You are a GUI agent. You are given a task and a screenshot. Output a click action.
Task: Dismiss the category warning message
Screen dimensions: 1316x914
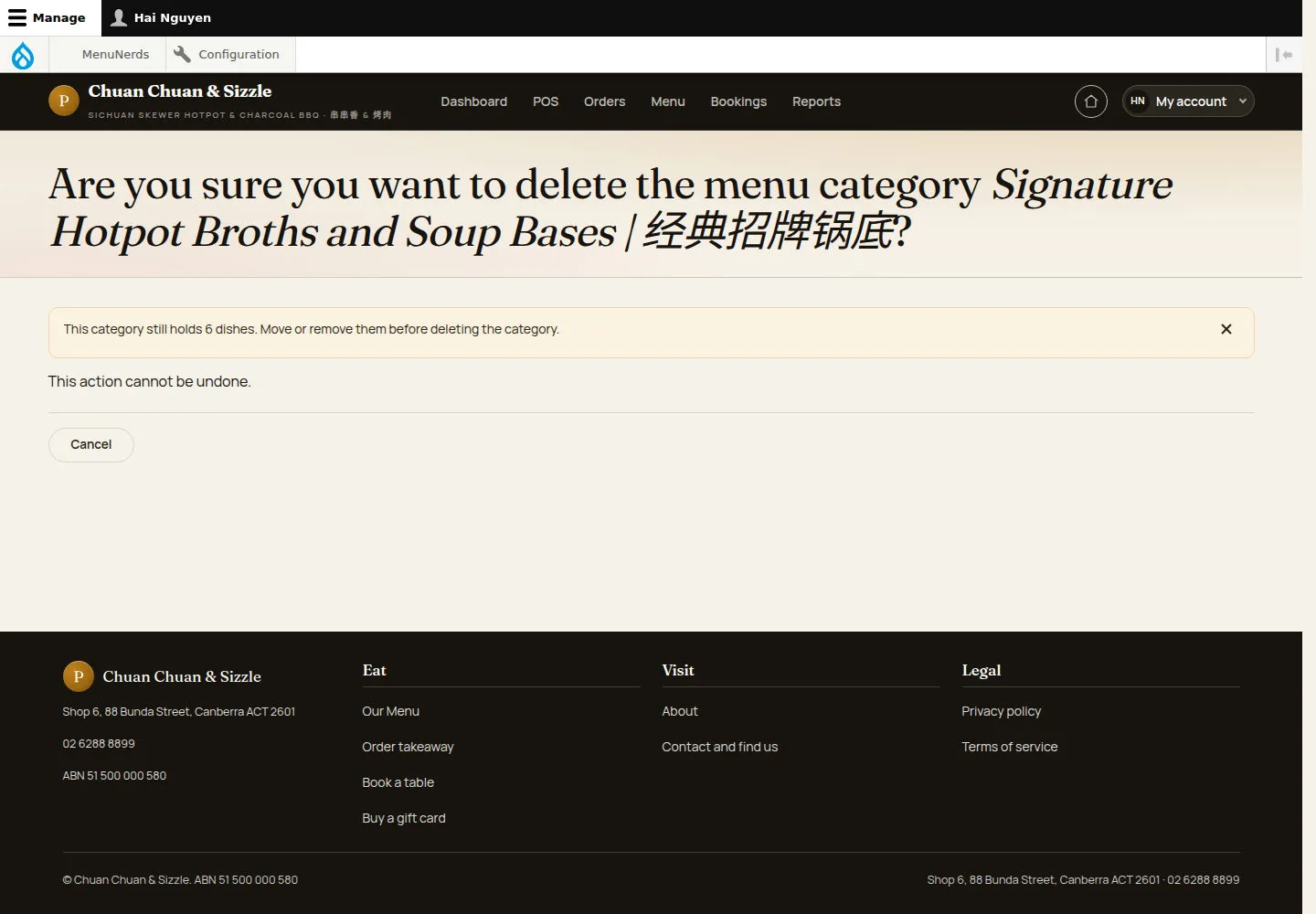[1226, 329]
